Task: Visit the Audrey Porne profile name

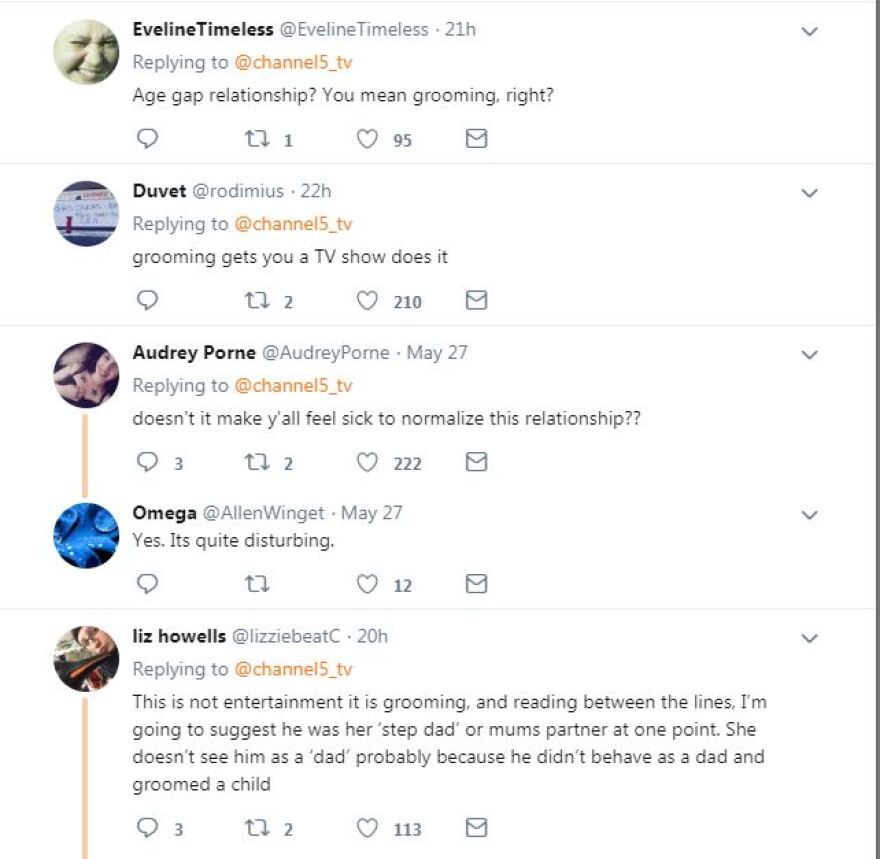Action: tap(194, 353)
